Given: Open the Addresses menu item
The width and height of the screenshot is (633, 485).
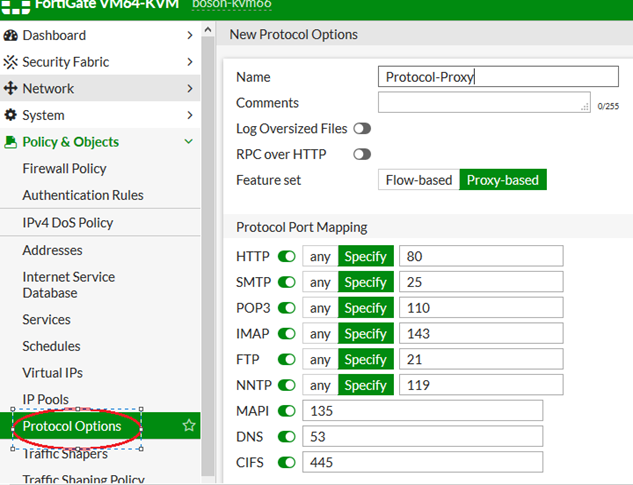Looking at the screenshot, I should [52, 250].
